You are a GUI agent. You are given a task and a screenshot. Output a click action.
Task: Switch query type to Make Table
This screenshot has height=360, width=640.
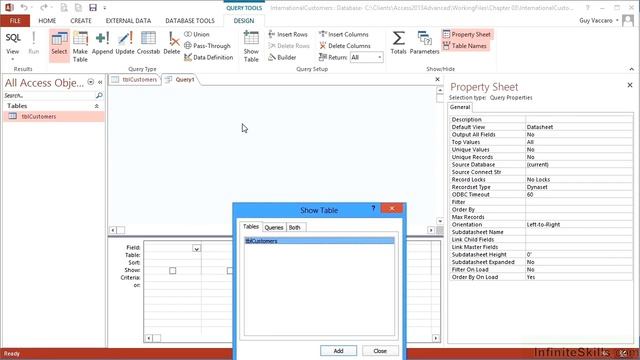80,47
